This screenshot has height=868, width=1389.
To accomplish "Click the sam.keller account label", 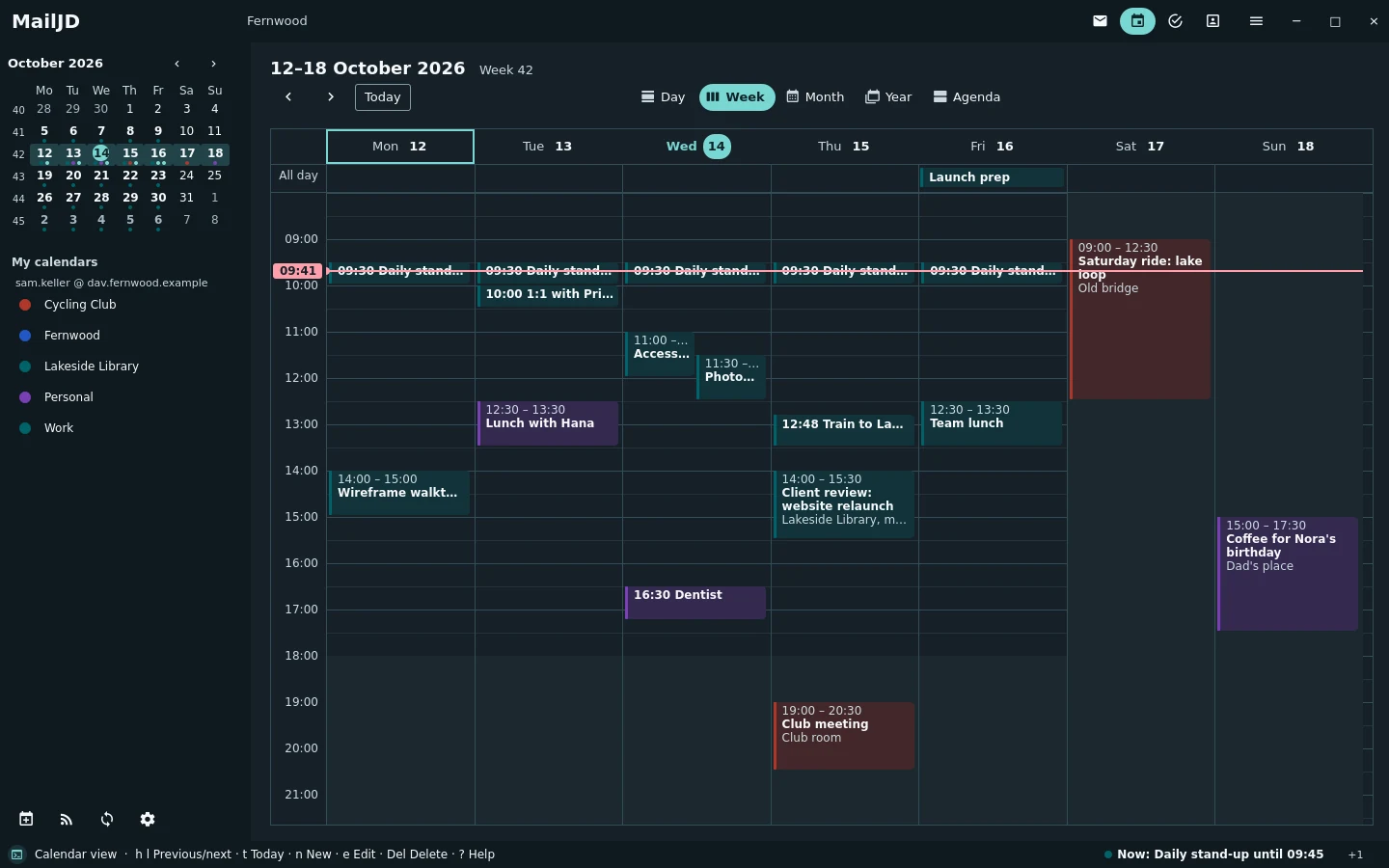I will tap(111, 284).
